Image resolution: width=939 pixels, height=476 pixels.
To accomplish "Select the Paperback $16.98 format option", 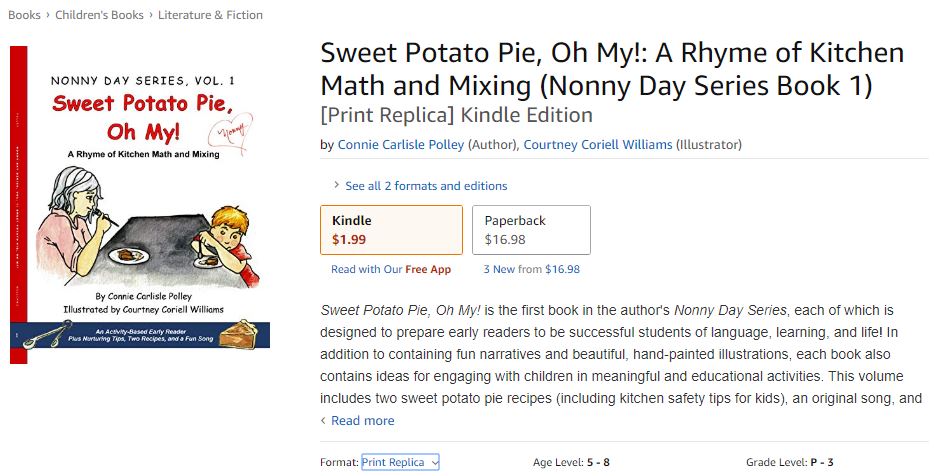I will pyautogui.click(x=531, y=230).
